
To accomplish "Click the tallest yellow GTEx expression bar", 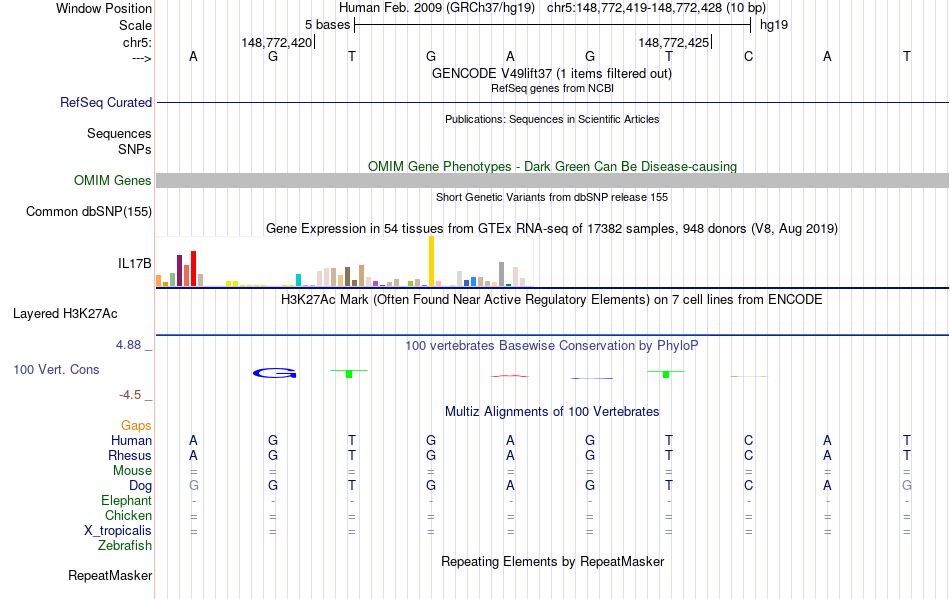I will tap(431, 261).
